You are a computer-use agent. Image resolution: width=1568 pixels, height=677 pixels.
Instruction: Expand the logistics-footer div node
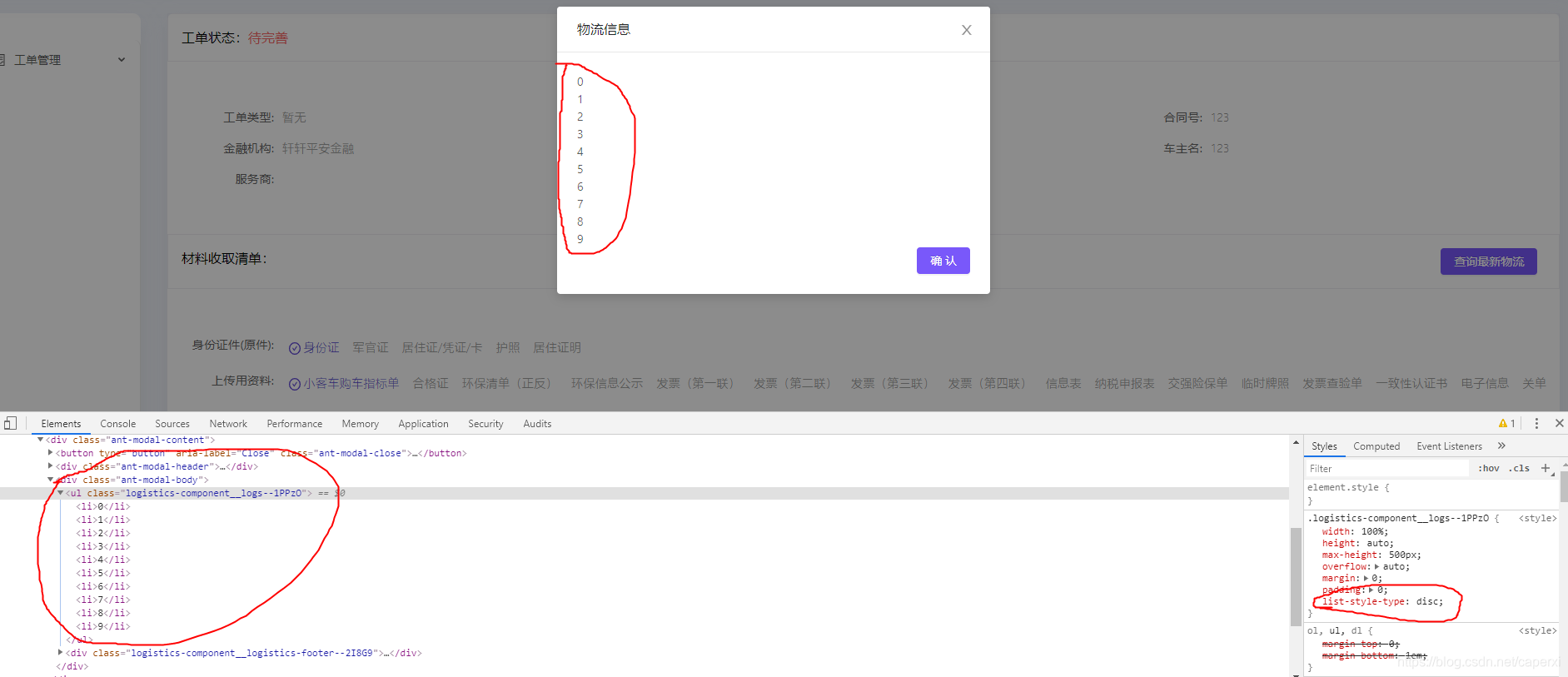60,653
